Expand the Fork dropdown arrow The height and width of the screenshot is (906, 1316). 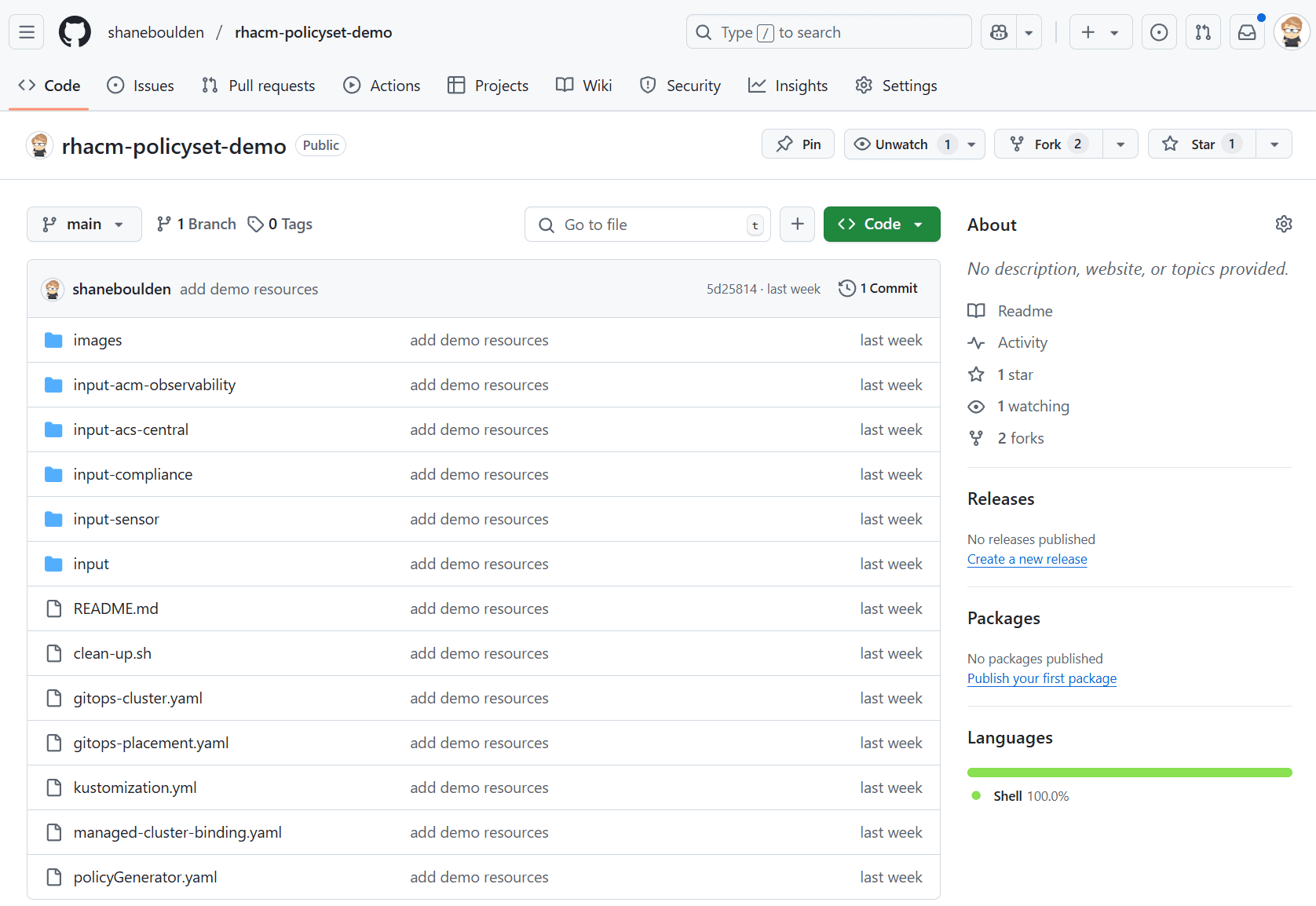point(1120,144)
